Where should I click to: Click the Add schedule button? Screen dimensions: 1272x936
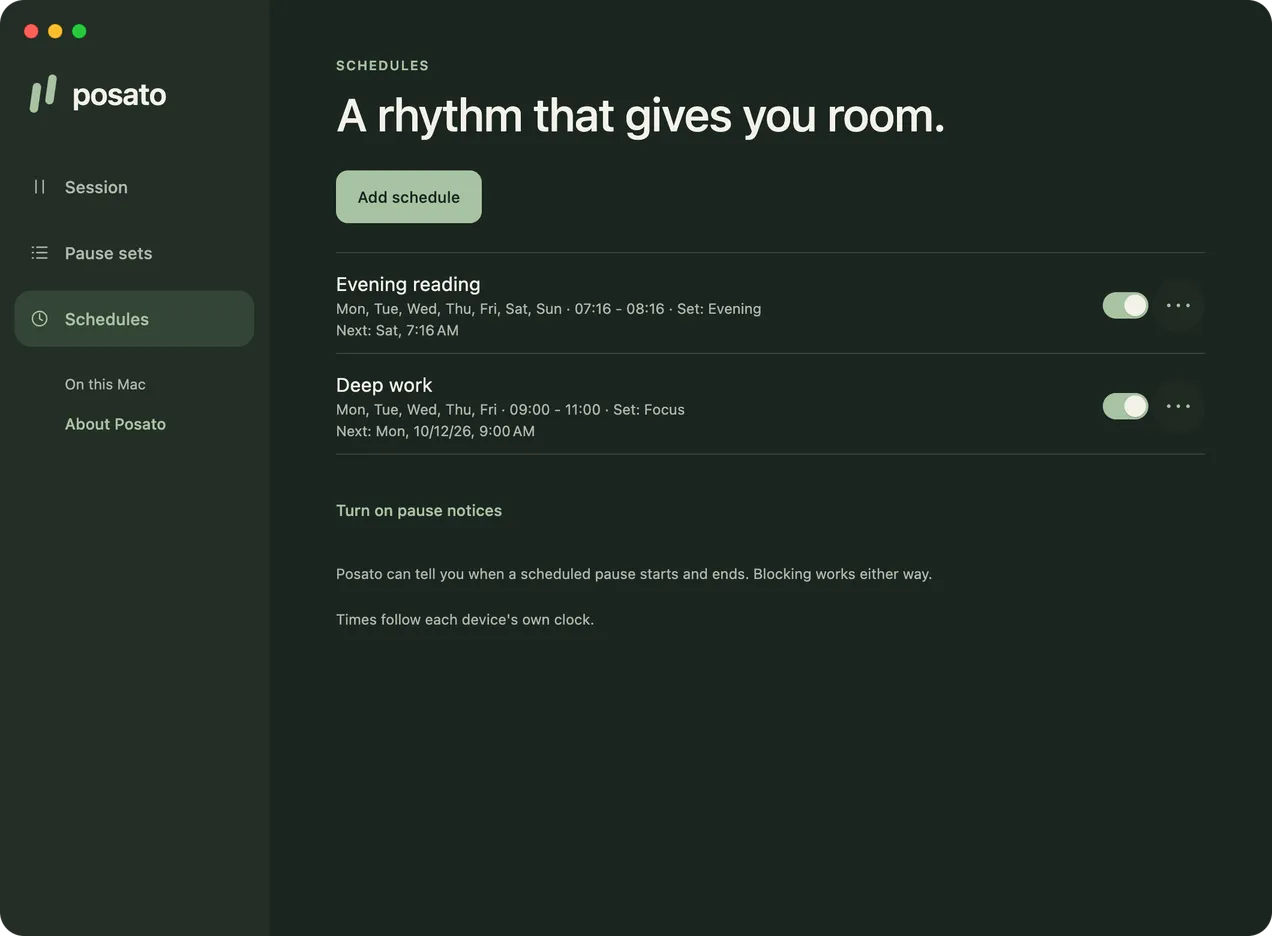pos(409,197)
